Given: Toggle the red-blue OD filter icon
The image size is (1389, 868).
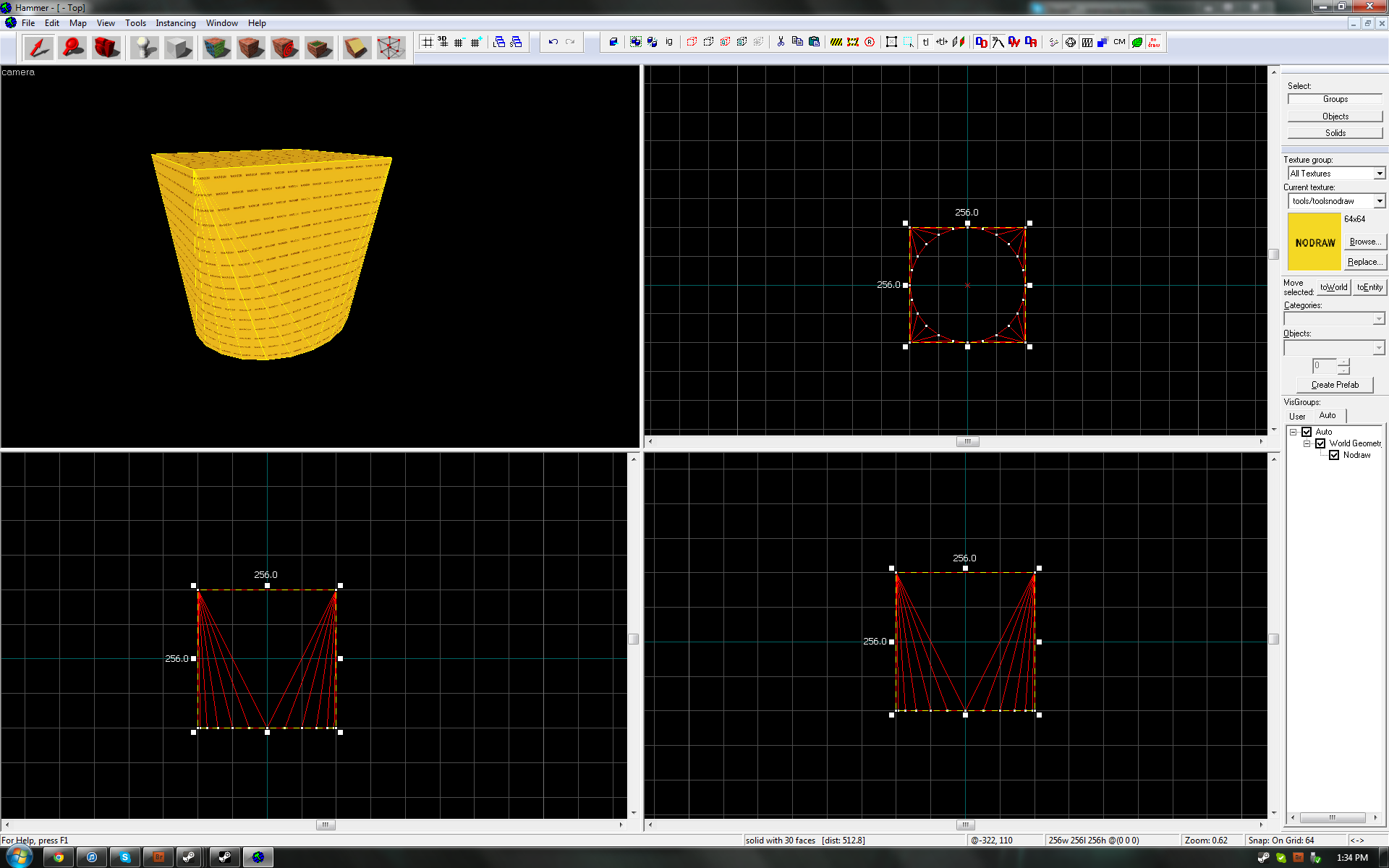Looking at the screenshot, I should tap(981, 42).
